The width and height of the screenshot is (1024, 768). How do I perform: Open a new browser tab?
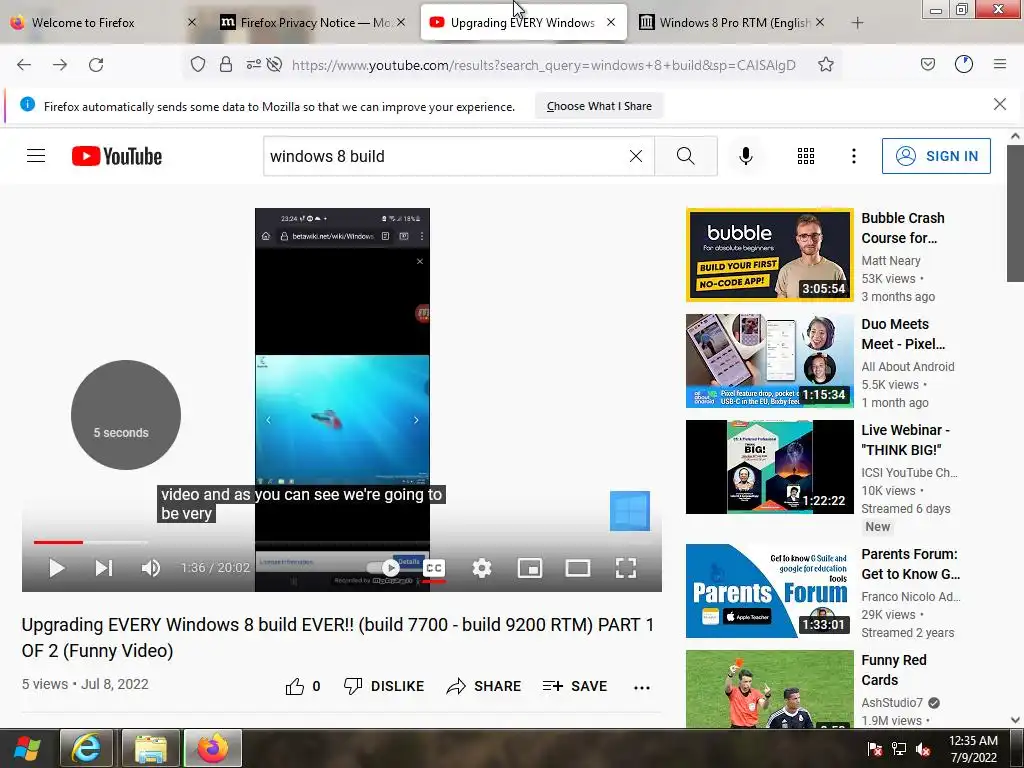857,23
